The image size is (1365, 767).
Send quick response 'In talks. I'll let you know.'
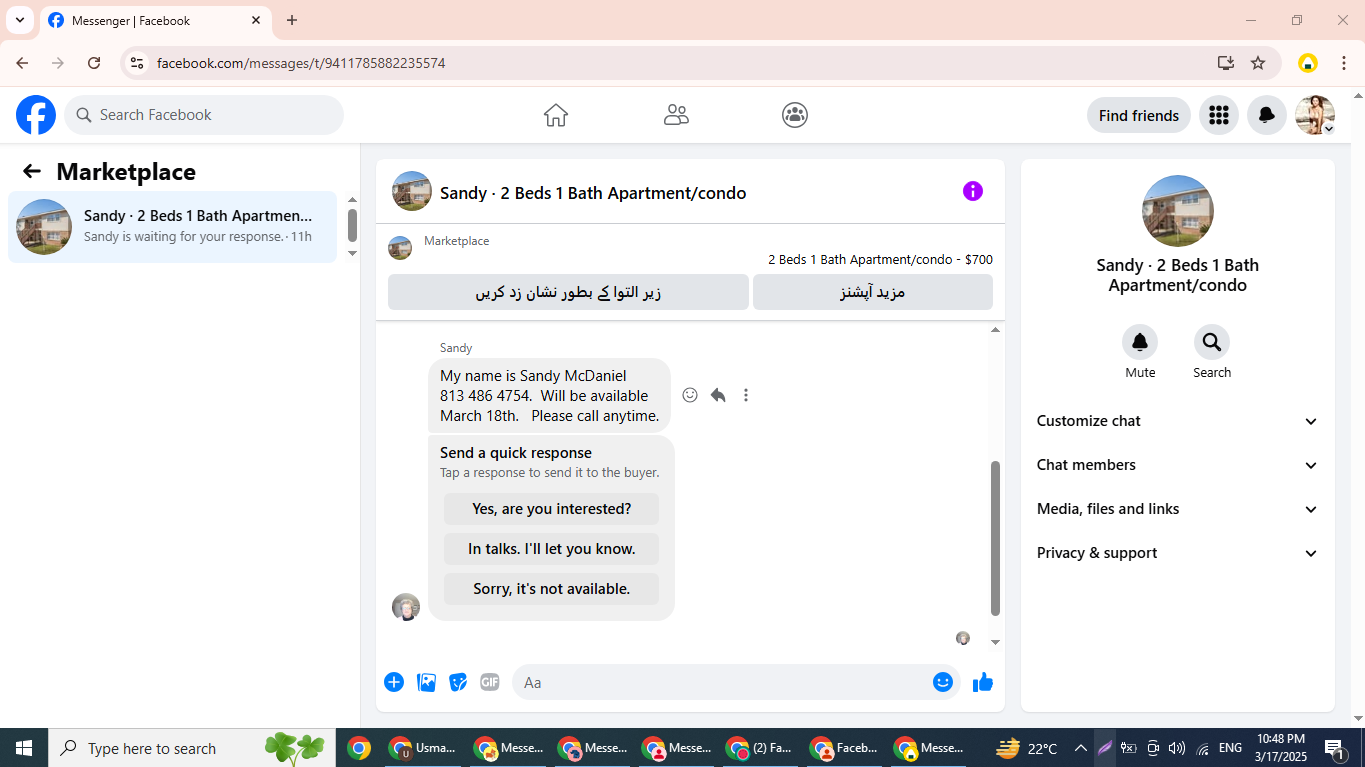(552, 549)
